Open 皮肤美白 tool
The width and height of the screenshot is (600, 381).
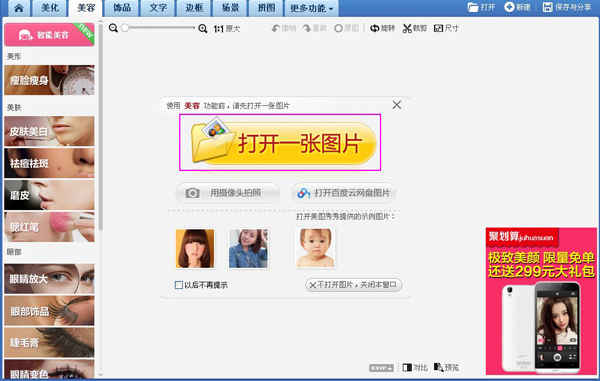pyautogui.click(x=49, y=131)
